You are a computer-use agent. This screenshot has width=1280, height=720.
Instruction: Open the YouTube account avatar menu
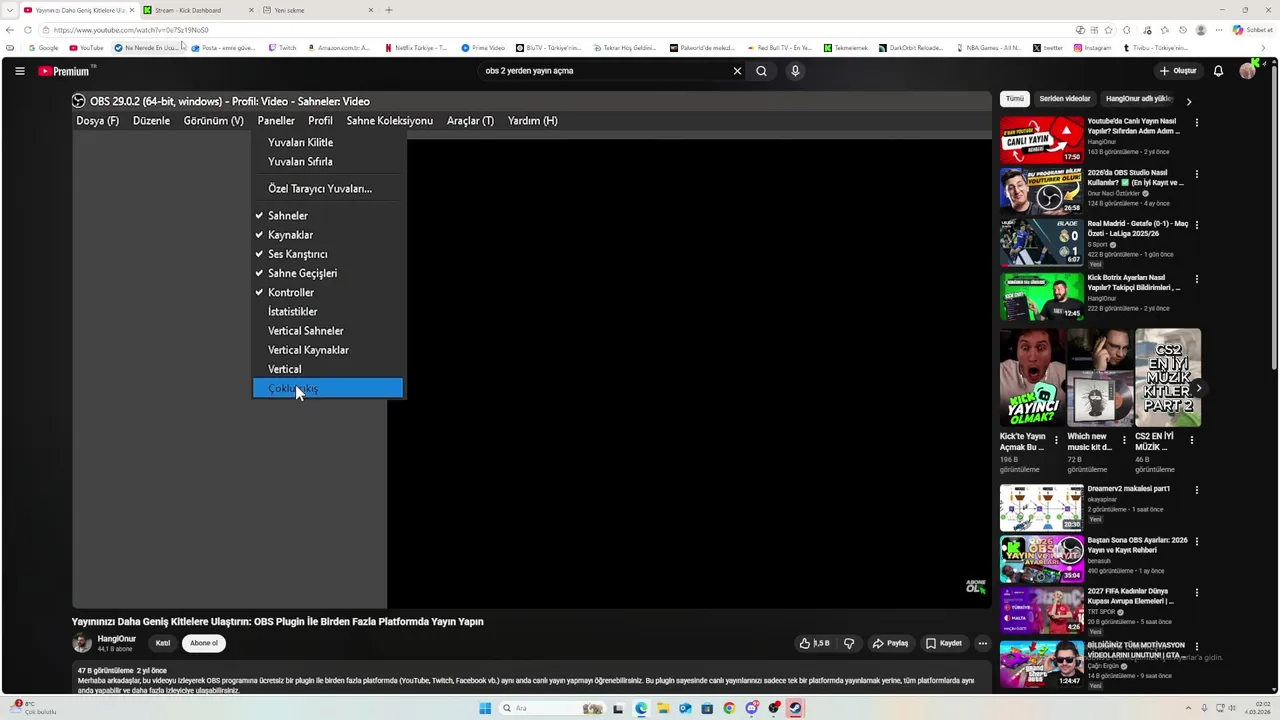tap(1247, 71)
